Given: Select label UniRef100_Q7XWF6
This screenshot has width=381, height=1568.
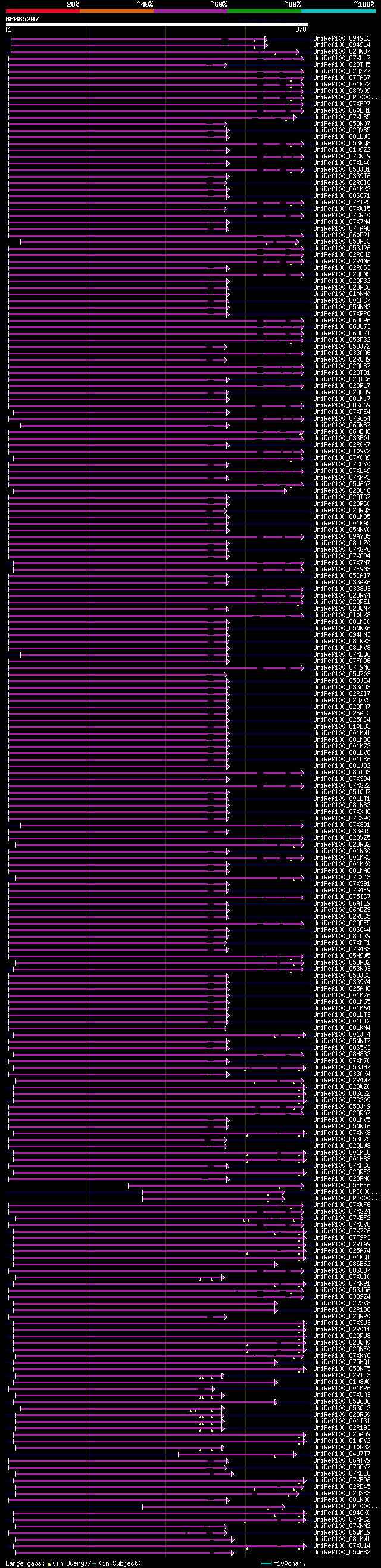Looking at the screenshot, I should point(342,1205).
